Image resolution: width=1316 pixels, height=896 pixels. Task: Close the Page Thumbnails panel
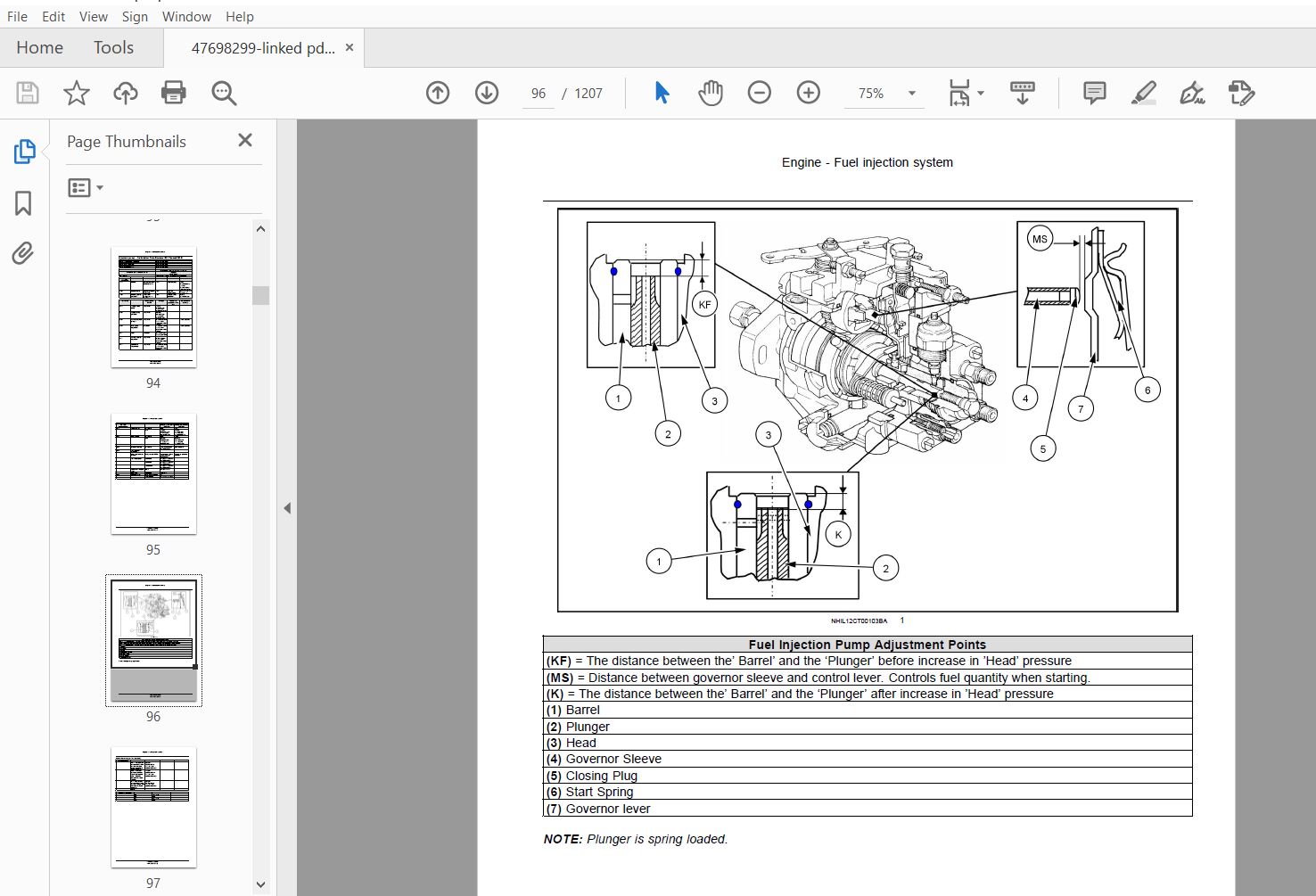tap(245, 140)
